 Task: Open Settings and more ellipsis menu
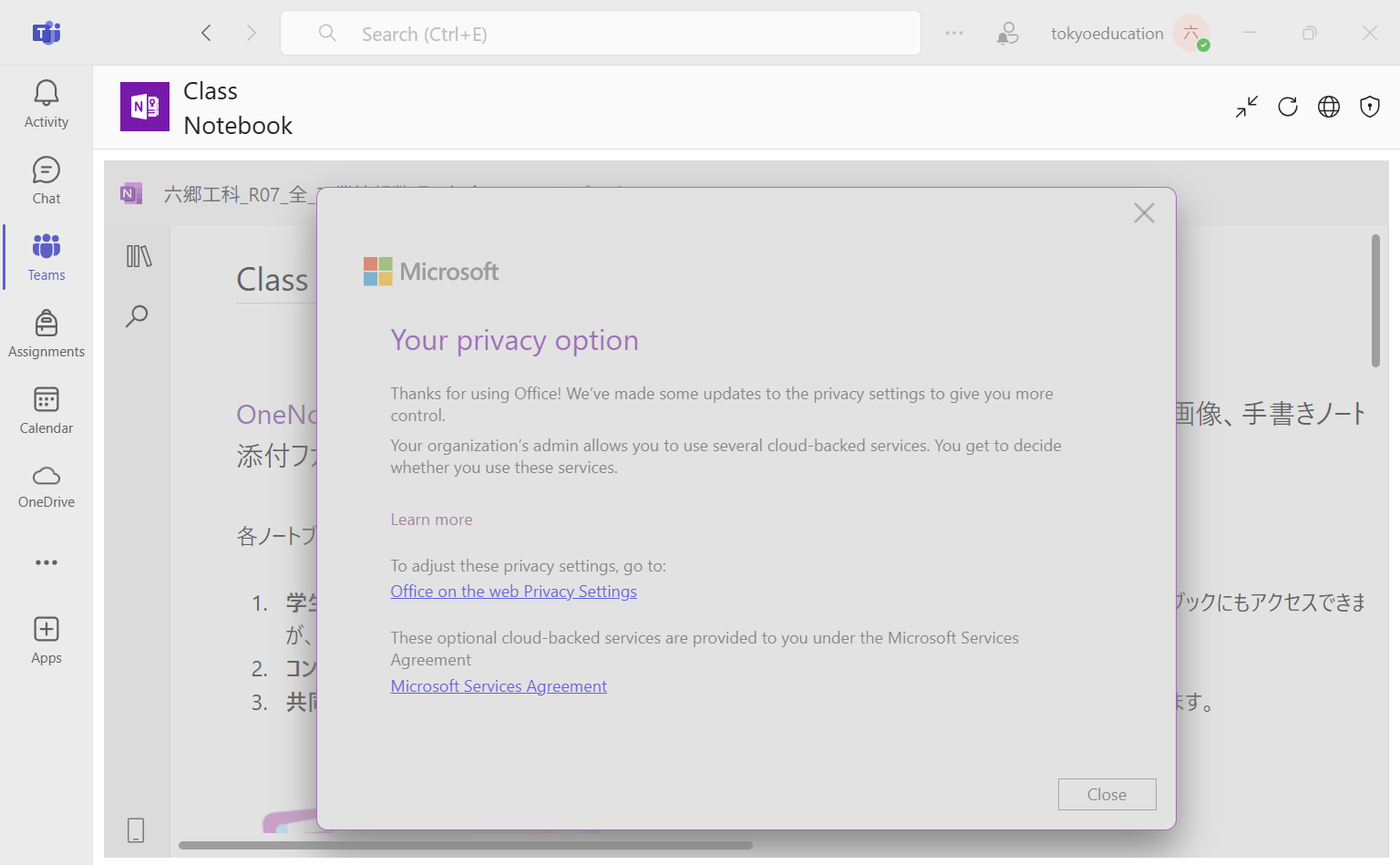[954, 34]
